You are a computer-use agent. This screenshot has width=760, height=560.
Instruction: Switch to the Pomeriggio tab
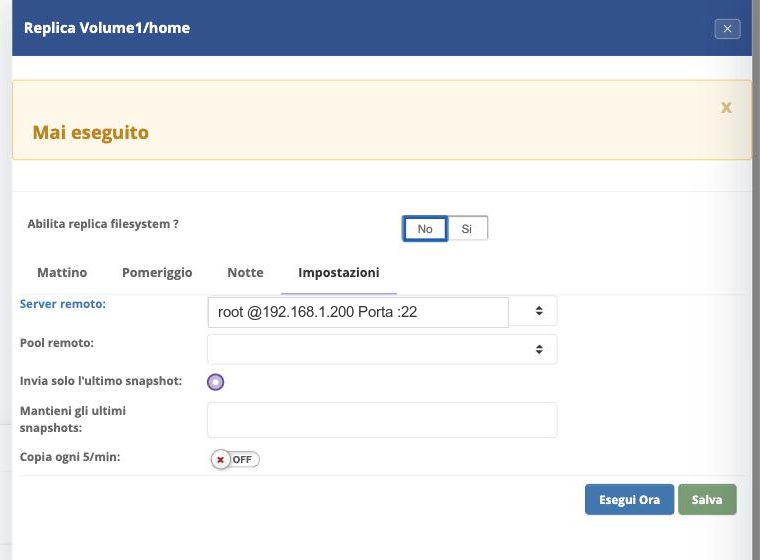tap(157, 272)
